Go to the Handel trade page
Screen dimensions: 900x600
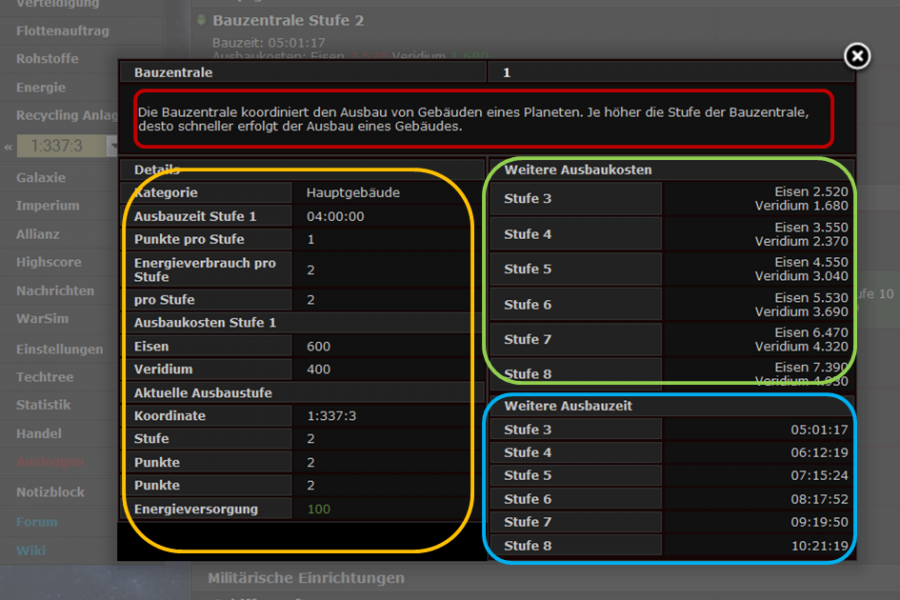(x=39, y=433)
